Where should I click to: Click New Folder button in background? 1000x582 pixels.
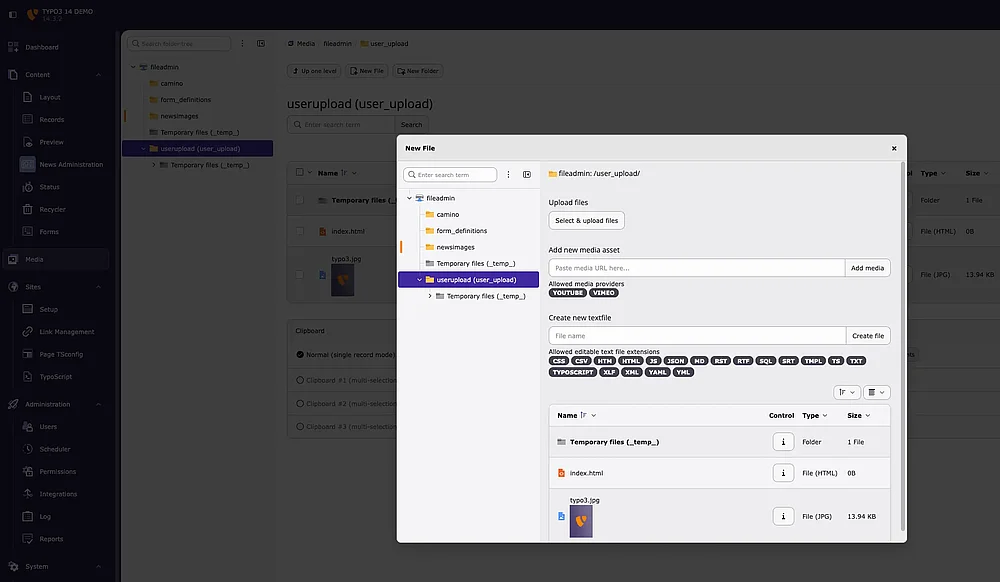418,71
